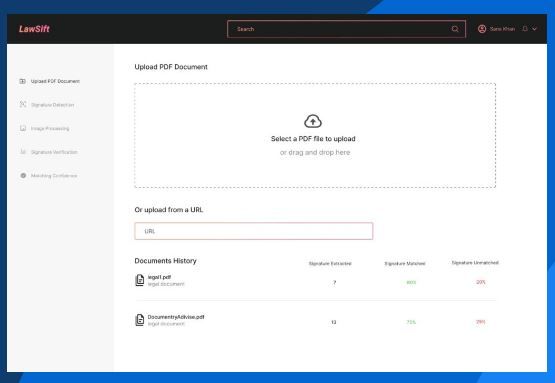
Task: Open the notifications bell
Action: [525, 29]
